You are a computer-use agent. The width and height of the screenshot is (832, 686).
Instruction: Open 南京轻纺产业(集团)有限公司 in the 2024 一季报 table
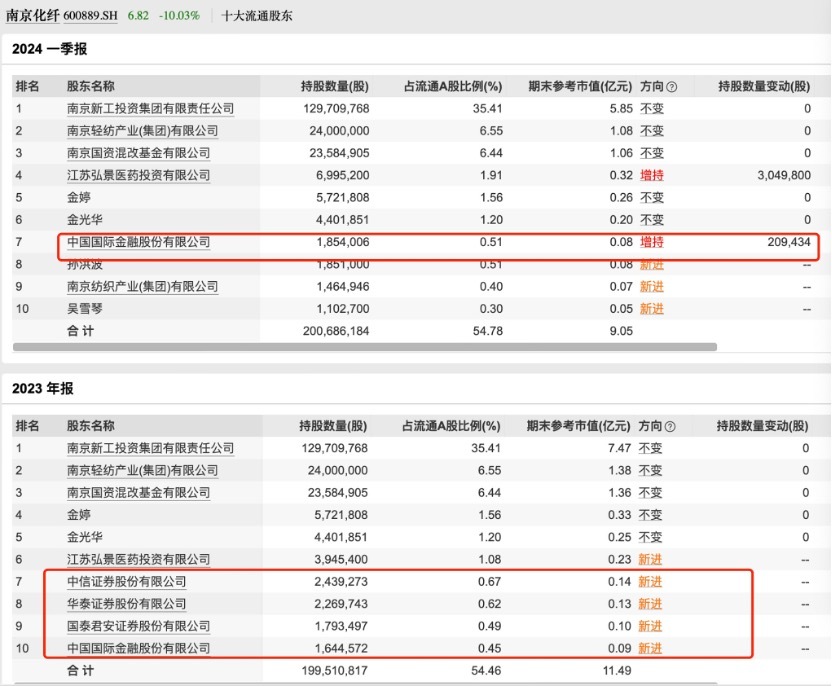(x=142, y=131)
